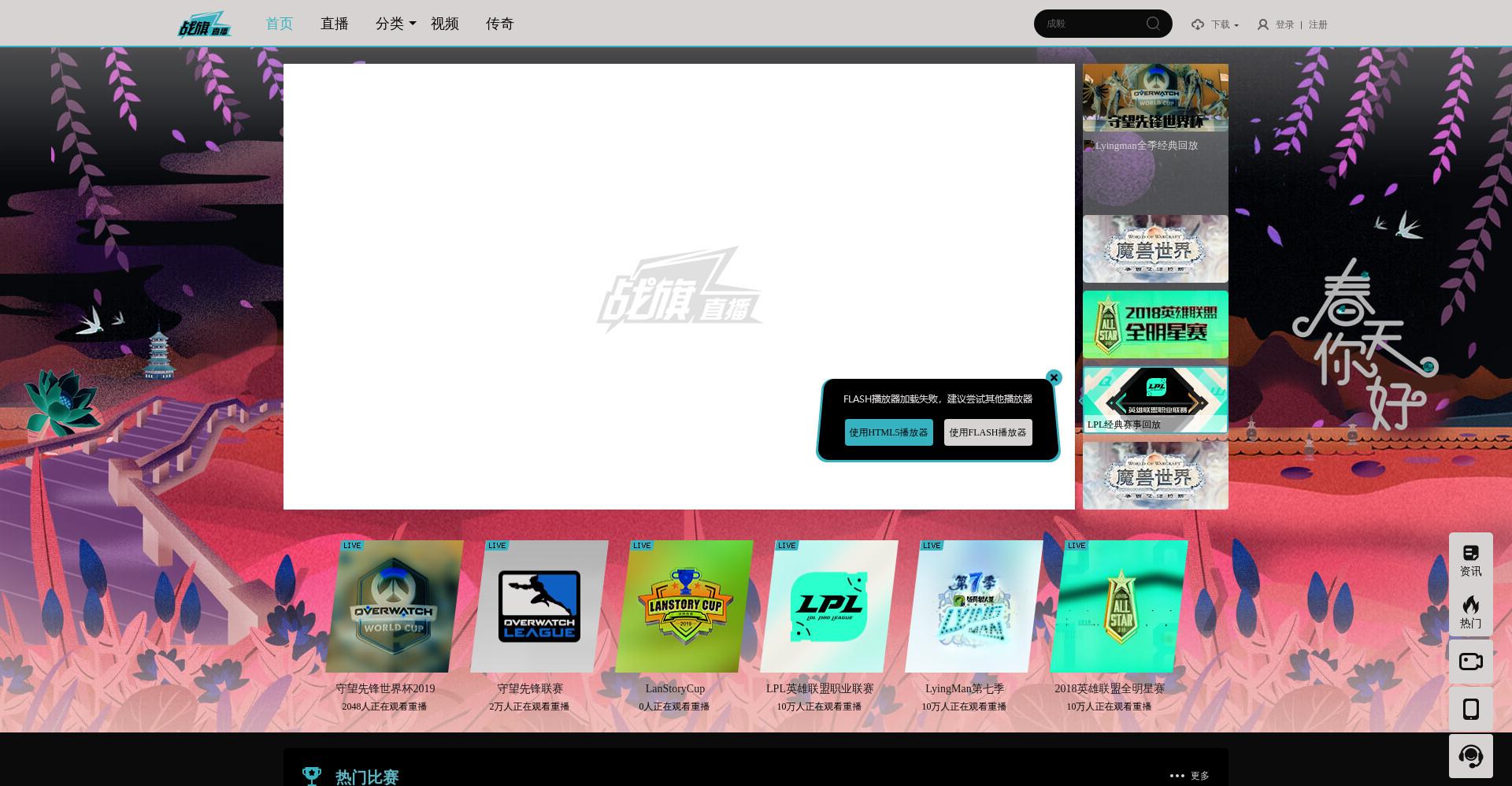Click the mobile phone sidebar icon
1512x786 pixels.
(1470, 709)
